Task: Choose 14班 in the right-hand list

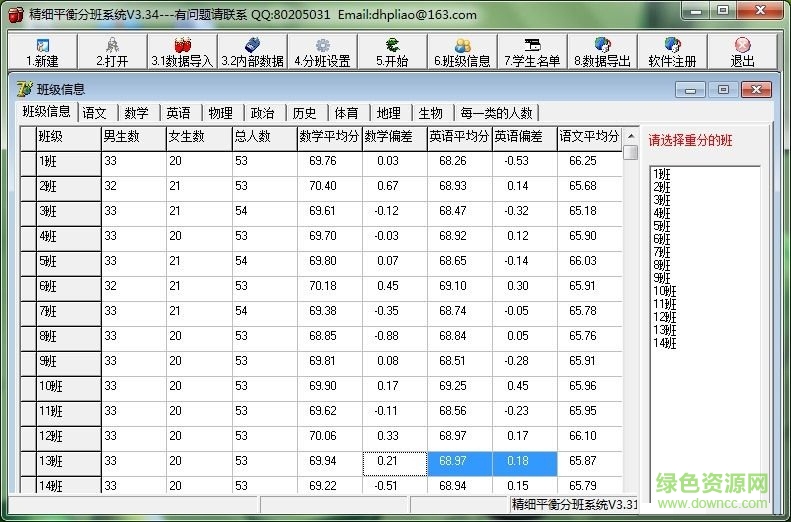Action: 665,343
